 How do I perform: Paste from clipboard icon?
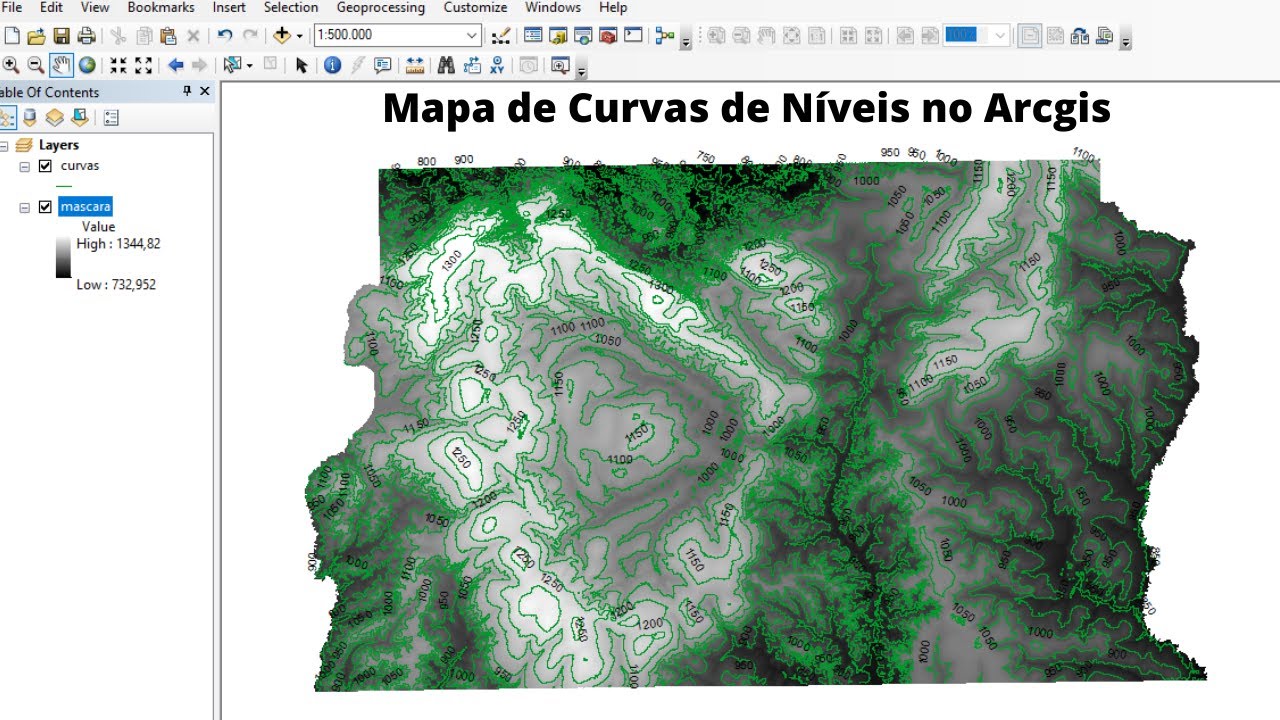[x=168, y=36]
